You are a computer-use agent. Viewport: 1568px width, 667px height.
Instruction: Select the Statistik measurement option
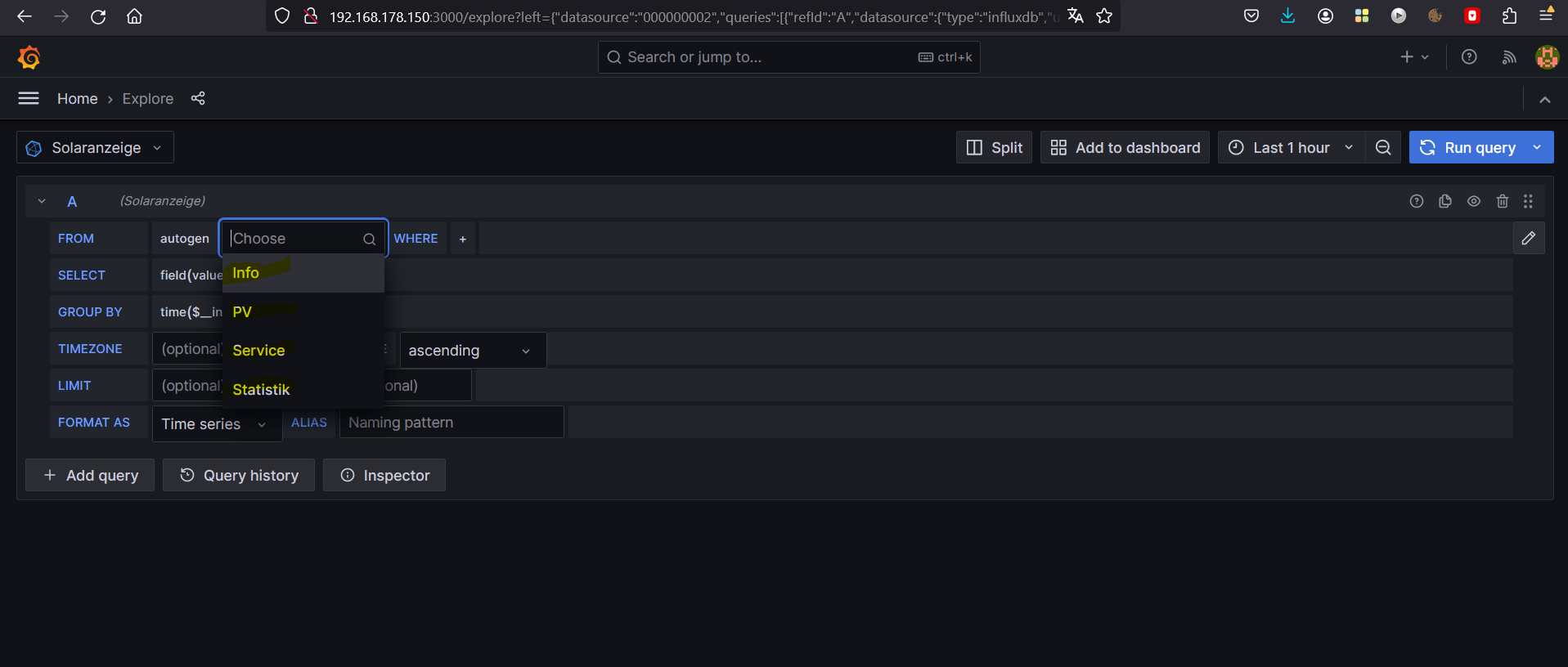[x=262, y=390]
